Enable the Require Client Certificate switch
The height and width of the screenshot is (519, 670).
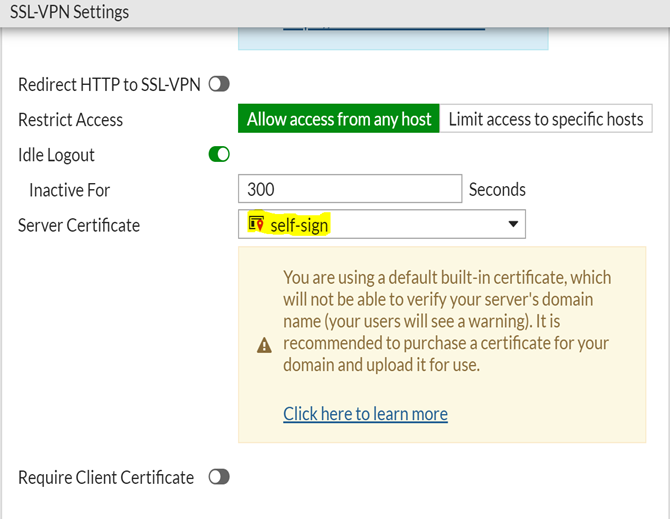point(219,477)
